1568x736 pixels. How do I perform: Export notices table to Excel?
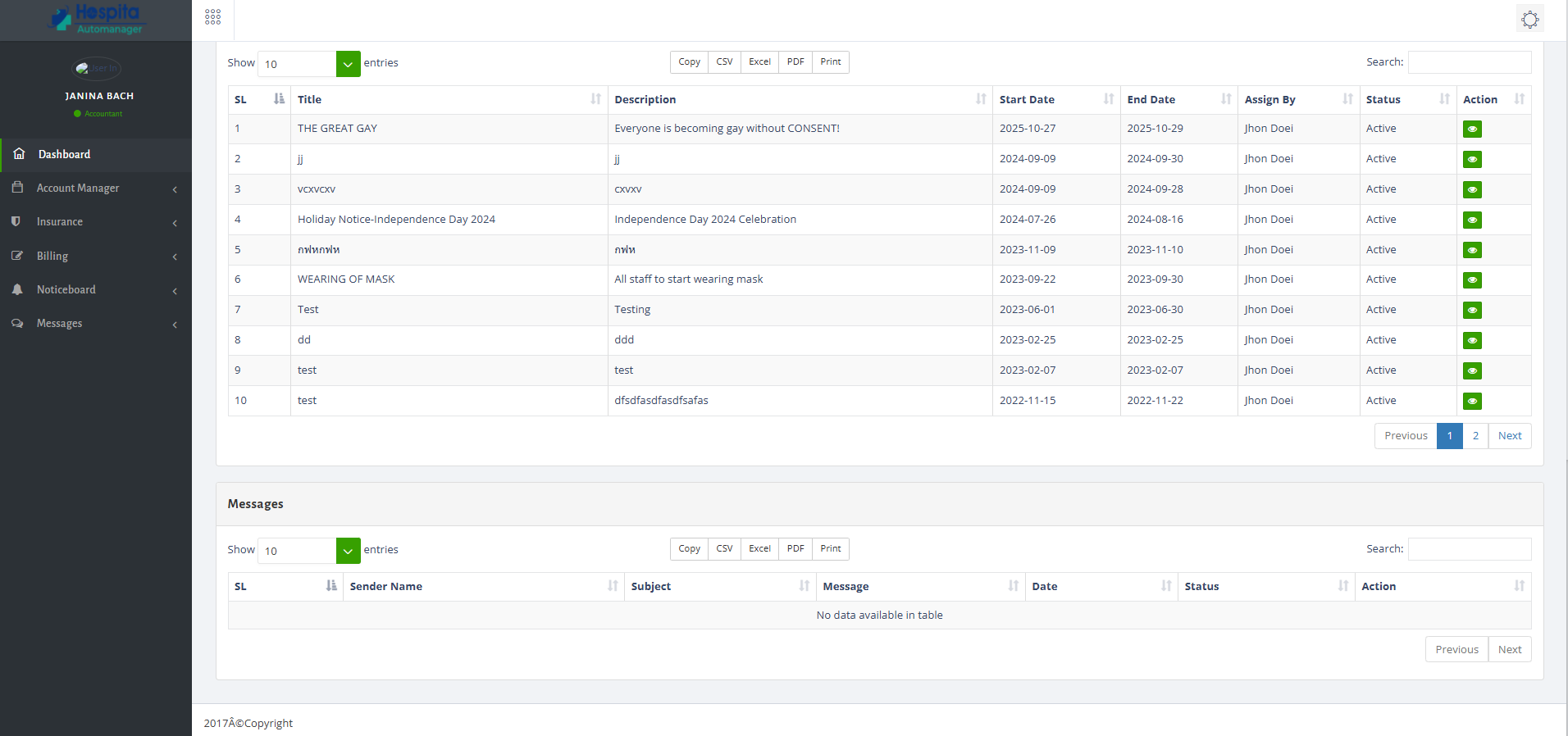tap(759, 62)
